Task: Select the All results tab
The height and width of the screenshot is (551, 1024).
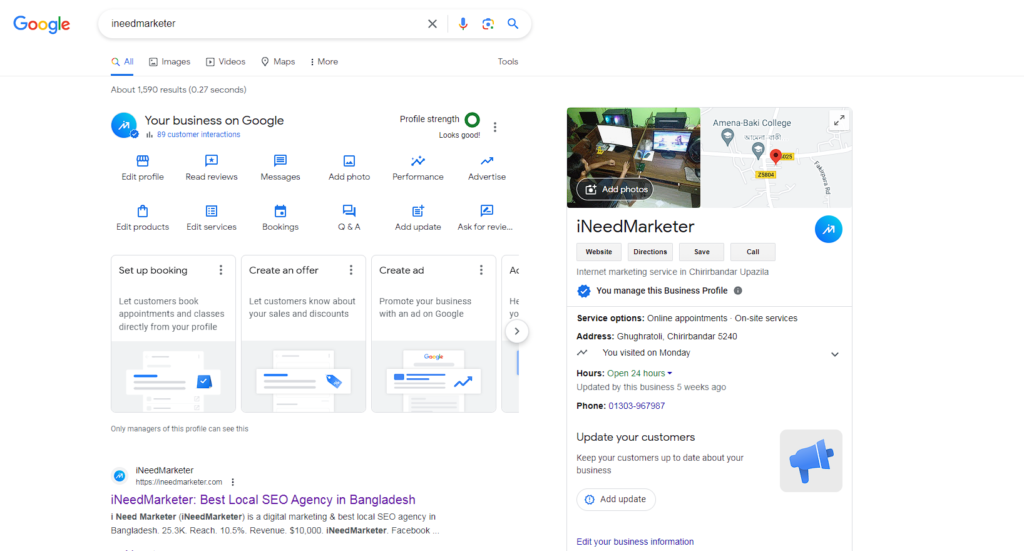Action: click(122, 62)
